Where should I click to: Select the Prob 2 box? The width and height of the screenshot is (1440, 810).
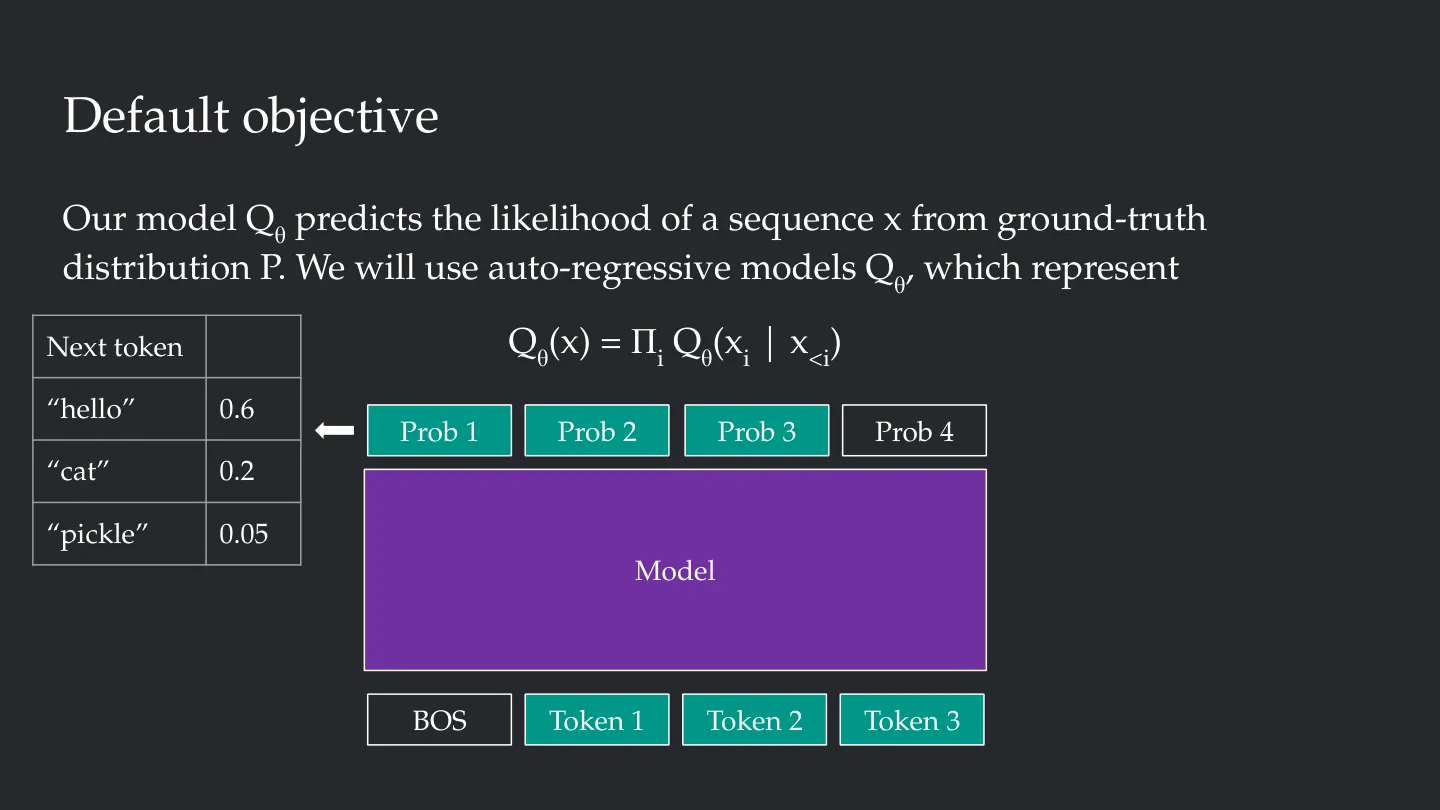(597, 431)
